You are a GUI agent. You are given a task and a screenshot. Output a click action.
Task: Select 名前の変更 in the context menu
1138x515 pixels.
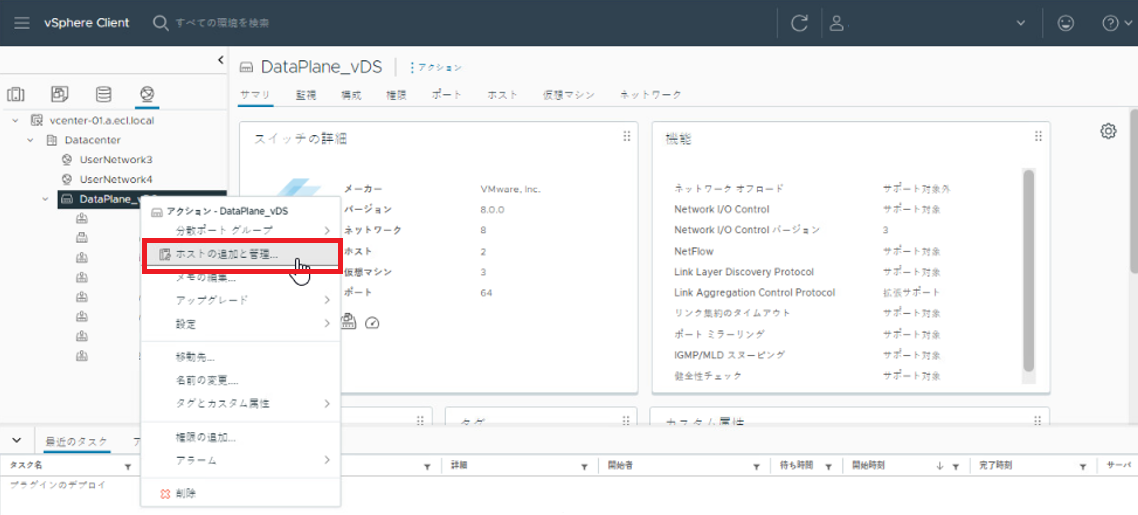tap(206, 380)
